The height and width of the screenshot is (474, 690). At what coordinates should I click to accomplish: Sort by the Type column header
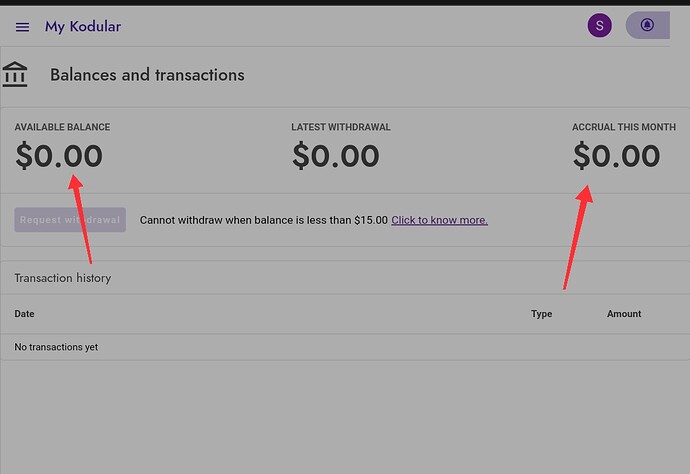541,314
